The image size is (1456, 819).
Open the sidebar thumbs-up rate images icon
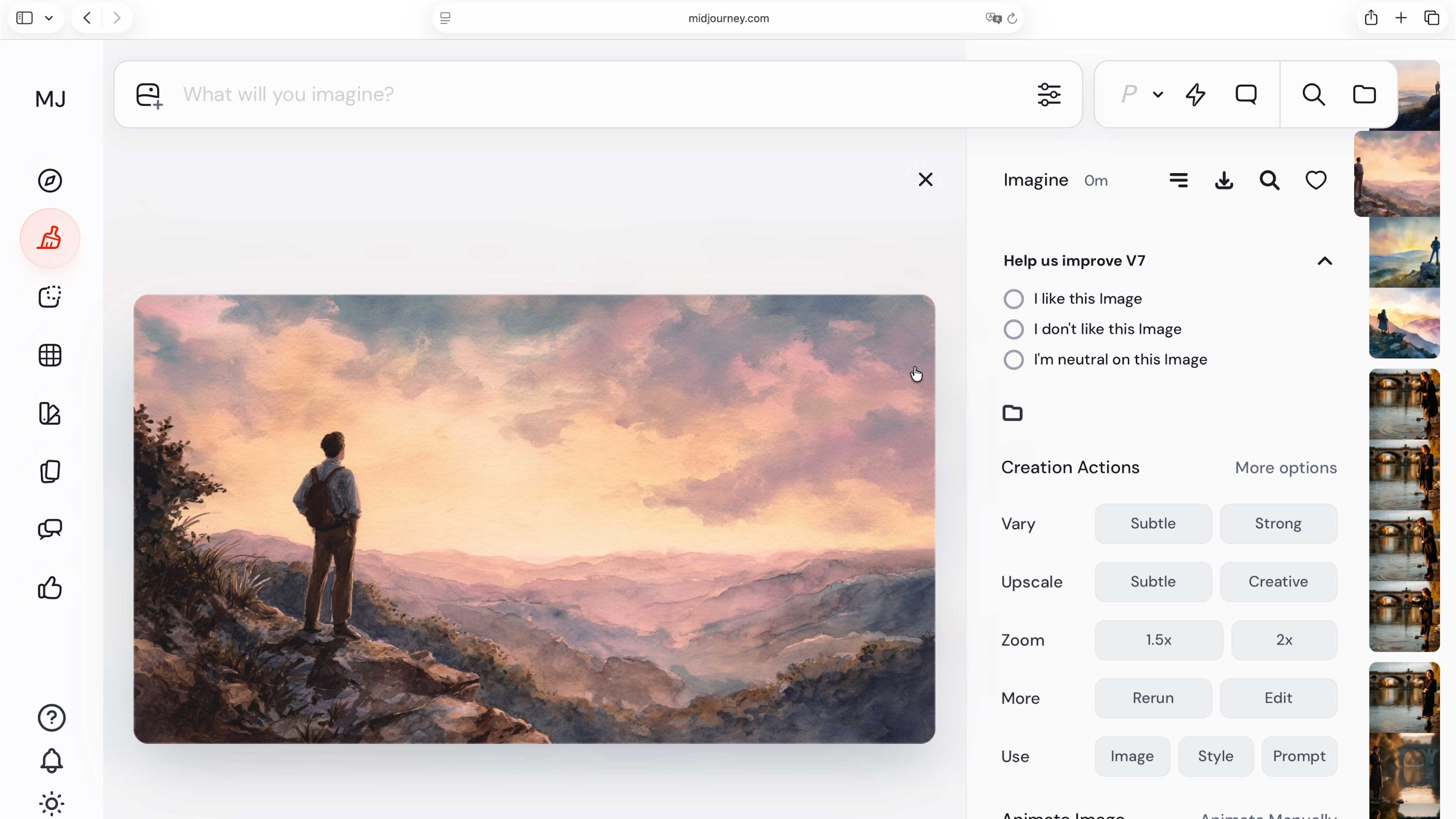[50, 588]
